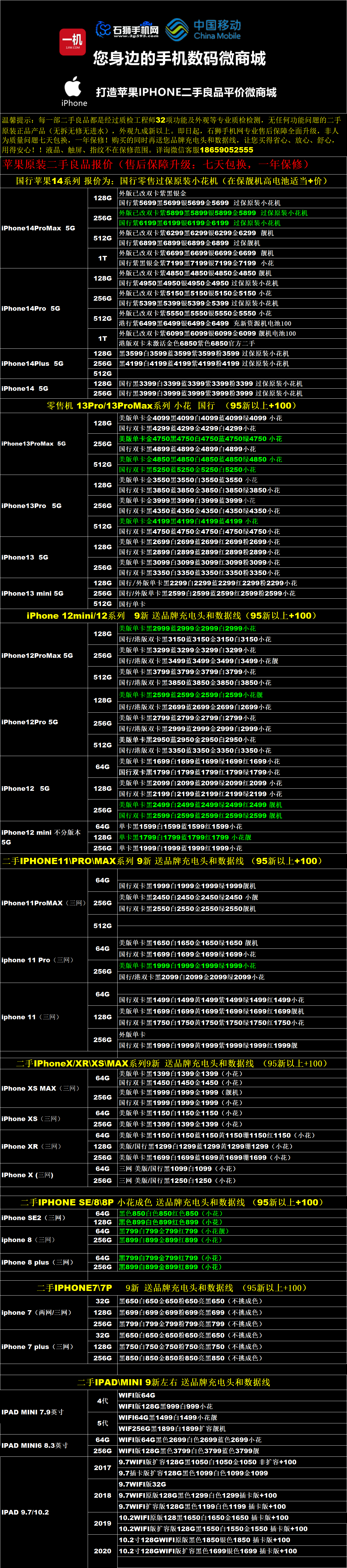Select the iPhone13Pro 5G model label

(32, 506)
